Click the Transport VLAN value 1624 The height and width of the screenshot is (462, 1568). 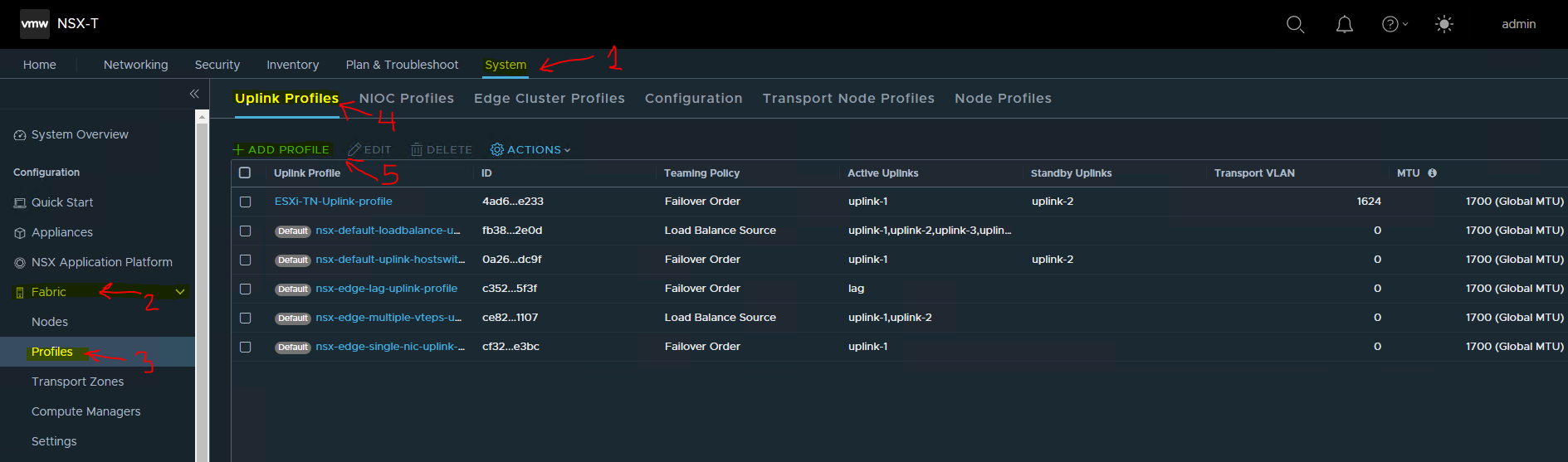coord(1369,202)
